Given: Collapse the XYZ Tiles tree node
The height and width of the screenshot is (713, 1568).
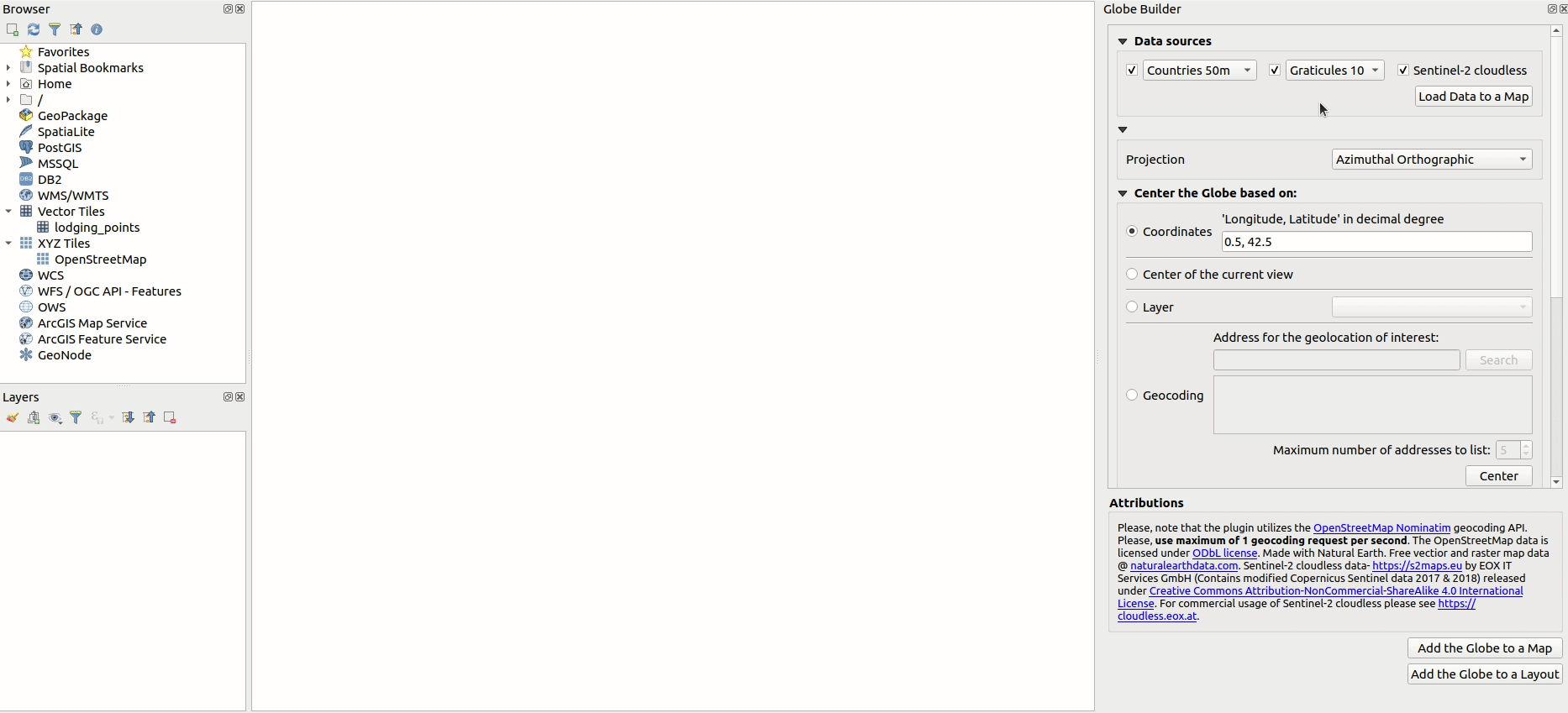Looking at the screenshot, I should point(8,244).
